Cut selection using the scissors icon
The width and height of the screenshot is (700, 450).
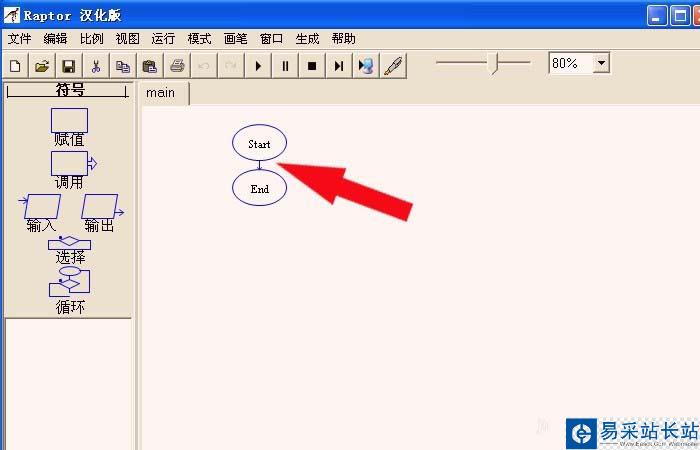[x=96, y=66]
